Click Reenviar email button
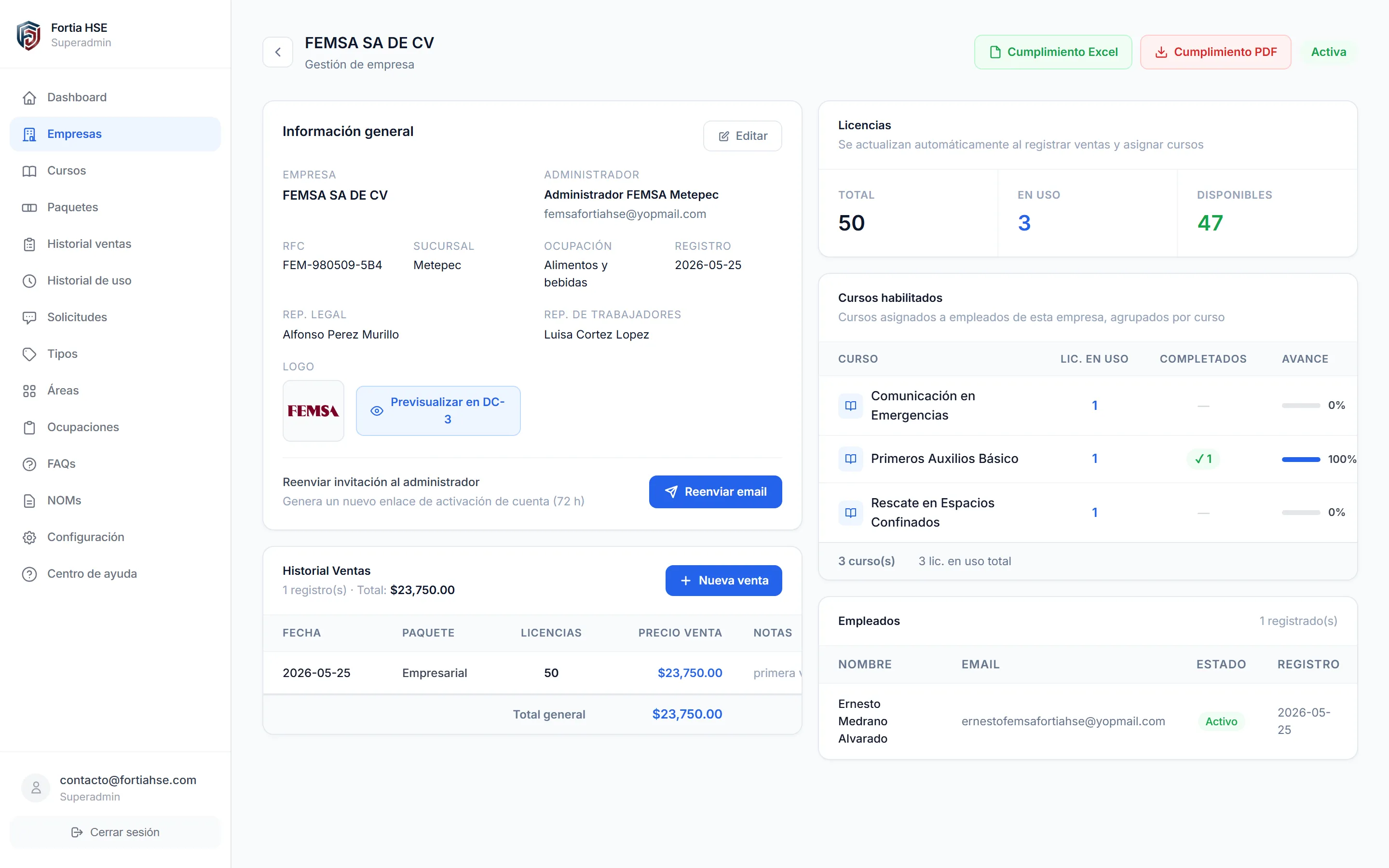 click(715, 492)
